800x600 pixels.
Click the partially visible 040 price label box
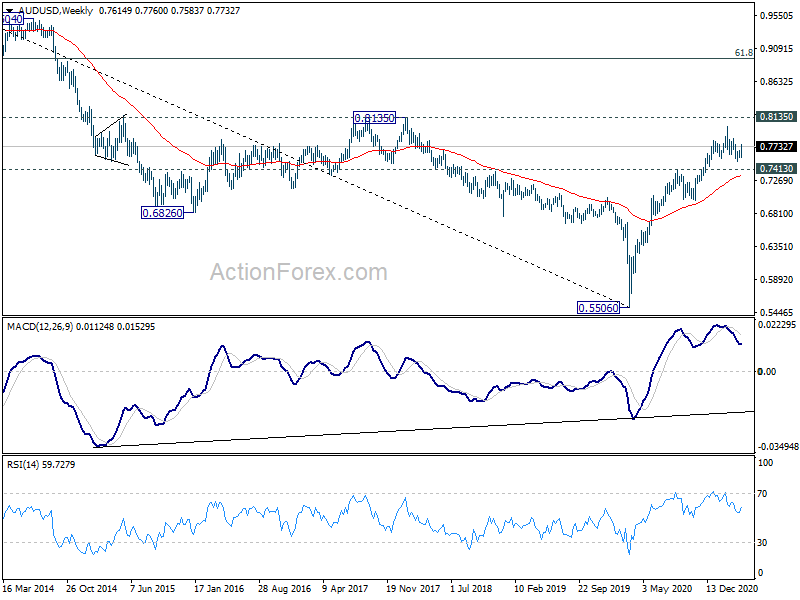point(13,19)
